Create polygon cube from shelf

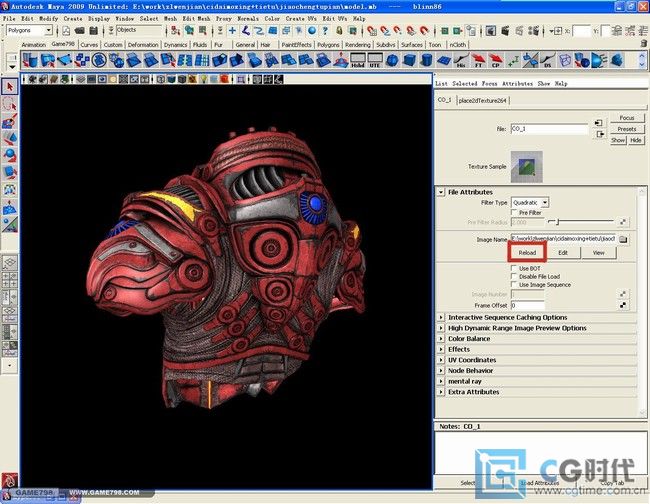[x=409, y=61]
